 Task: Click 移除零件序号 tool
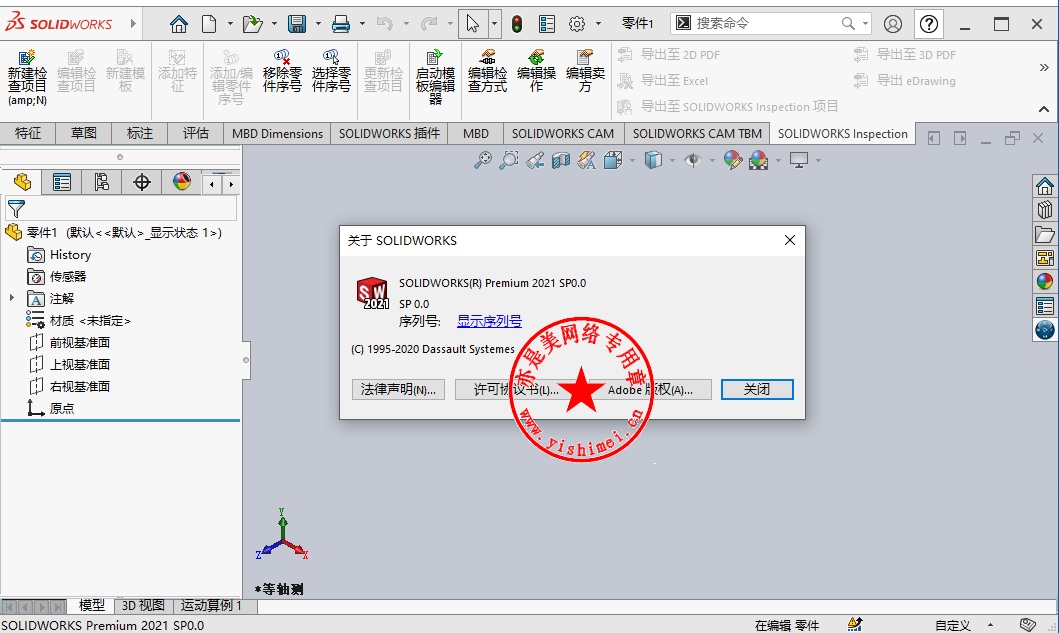[x=282, y=71]
